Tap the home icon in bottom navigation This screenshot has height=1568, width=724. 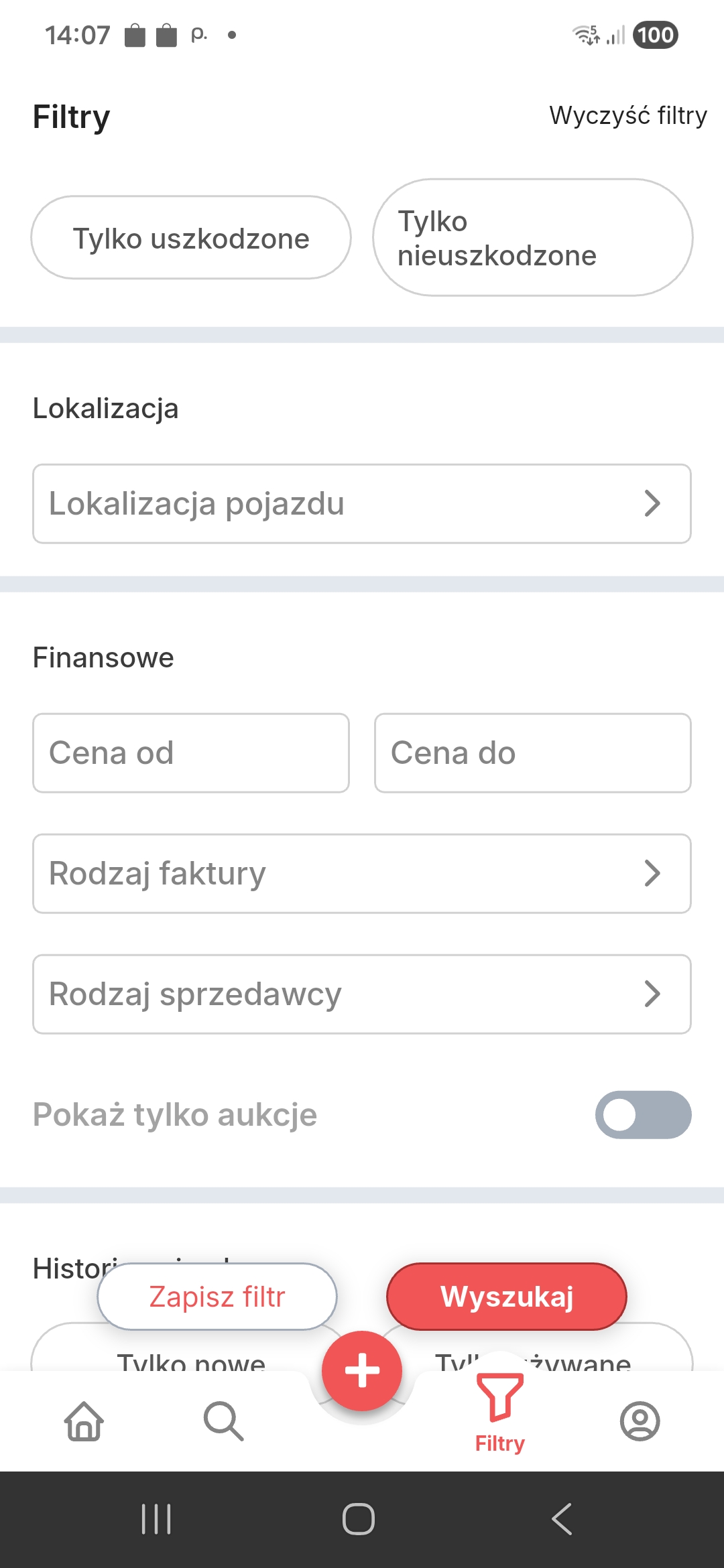coord(84,1421)
